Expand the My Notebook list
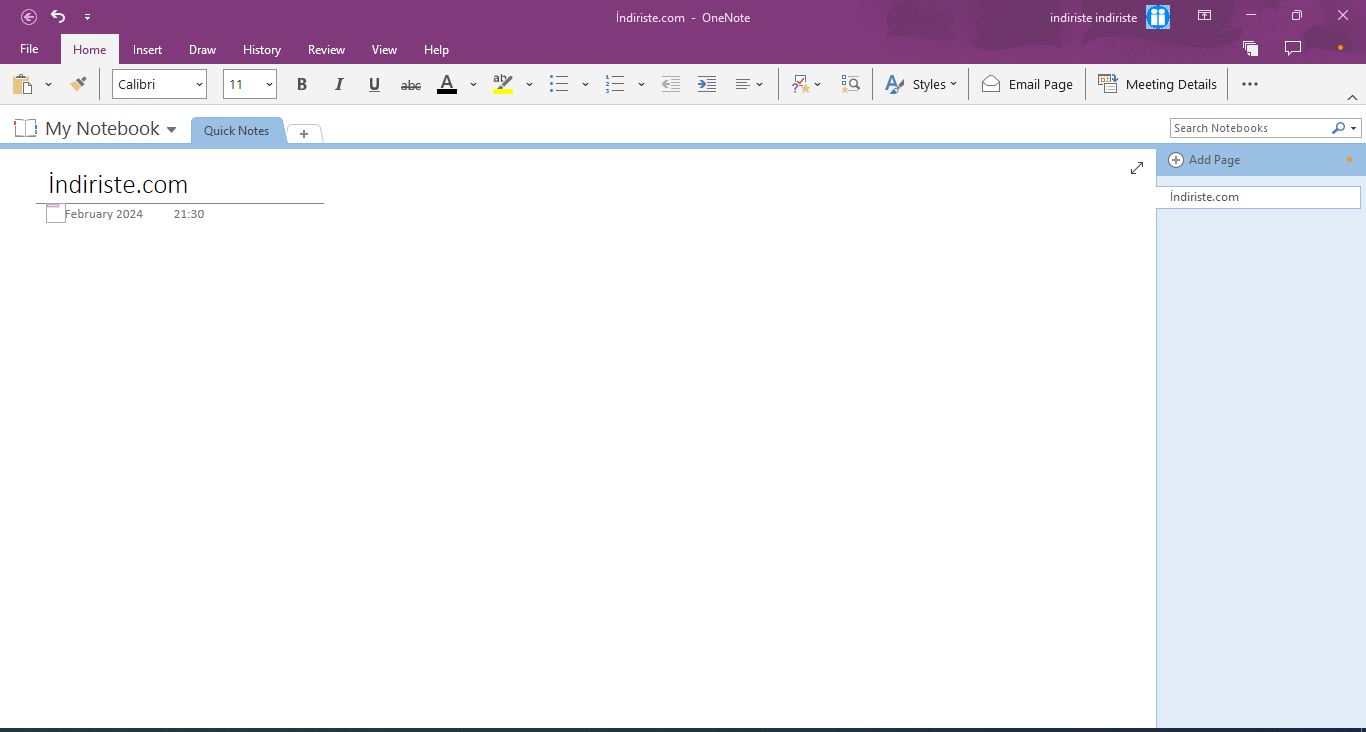This screenshot has height=732, width=1366. [x=171, y=130]
